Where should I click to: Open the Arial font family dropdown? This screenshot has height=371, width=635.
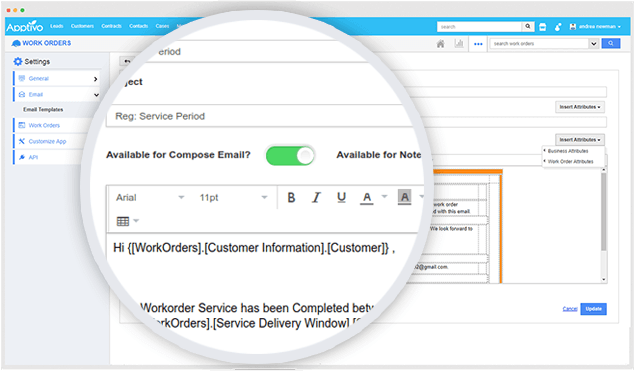(x=150, y=198)
